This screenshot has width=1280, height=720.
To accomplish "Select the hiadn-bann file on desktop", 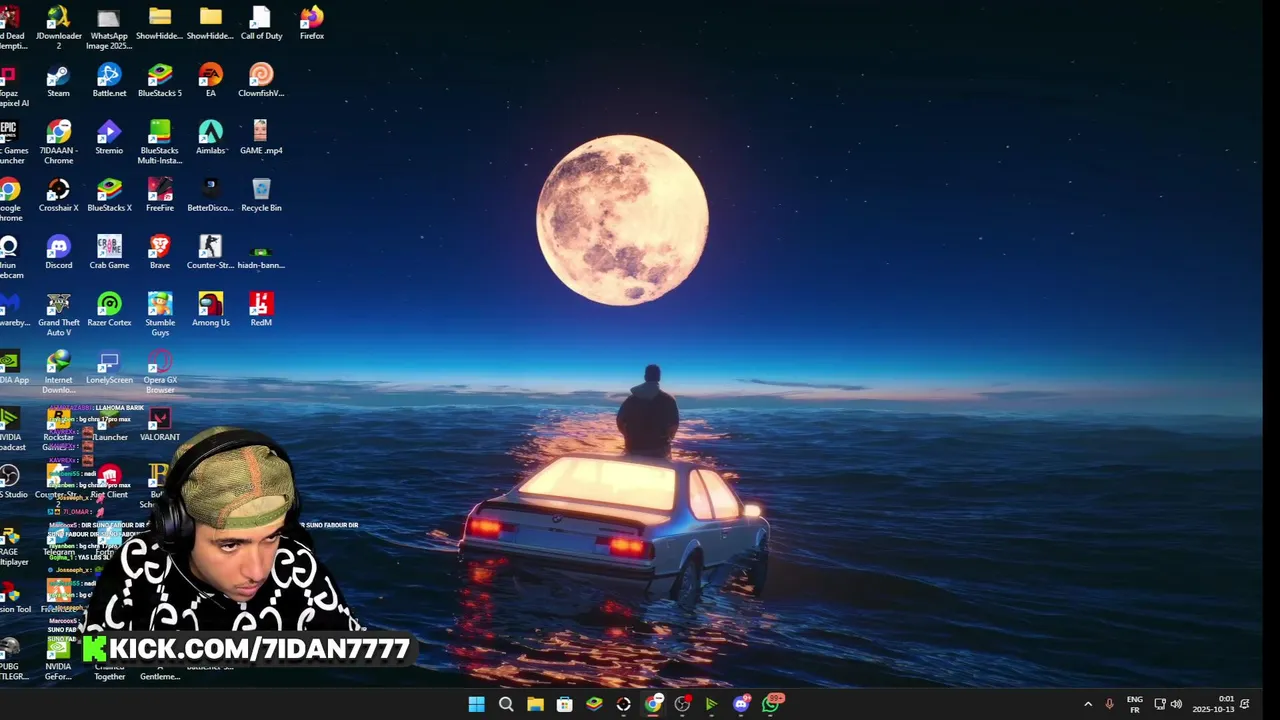I will [261, 257].
